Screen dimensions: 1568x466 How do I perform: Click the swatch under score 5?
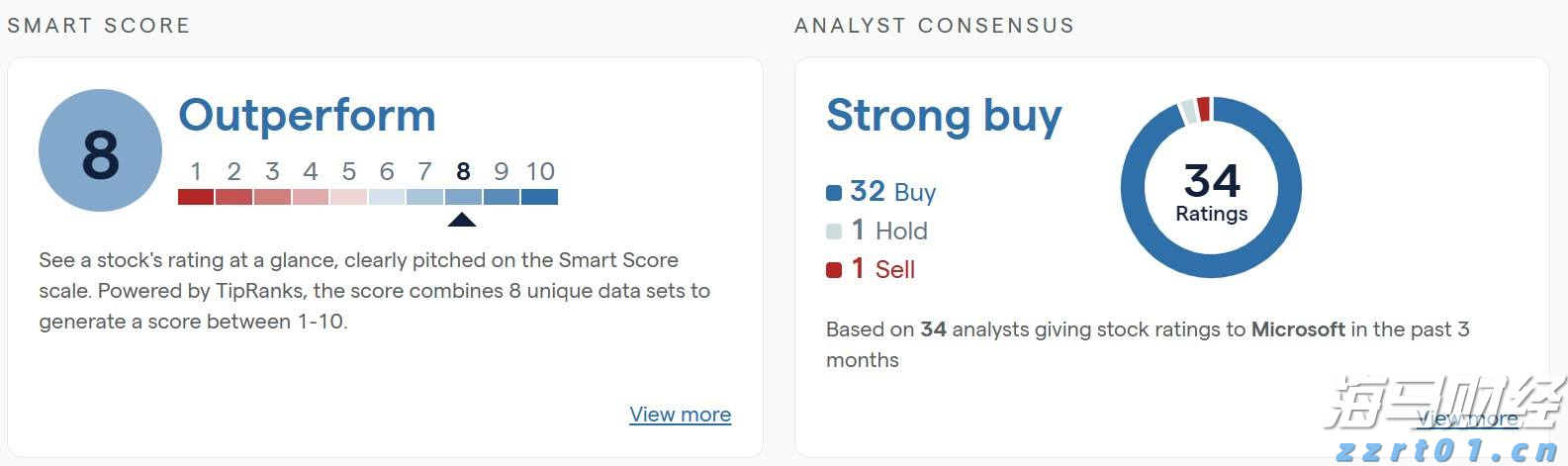[x=348, y=197]
